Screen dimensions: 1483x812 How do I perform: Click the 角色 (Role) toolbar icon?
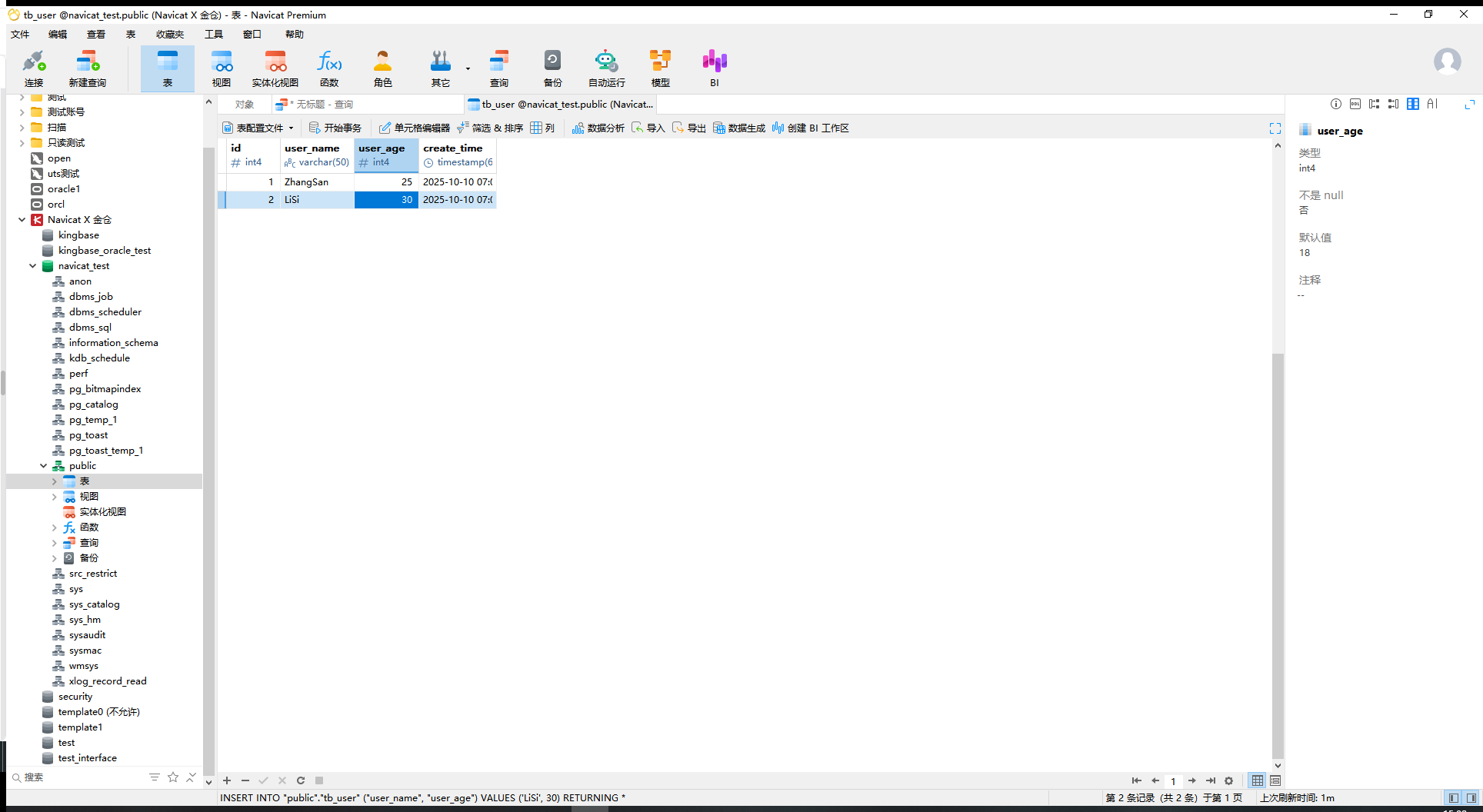(x=383, y=68)
